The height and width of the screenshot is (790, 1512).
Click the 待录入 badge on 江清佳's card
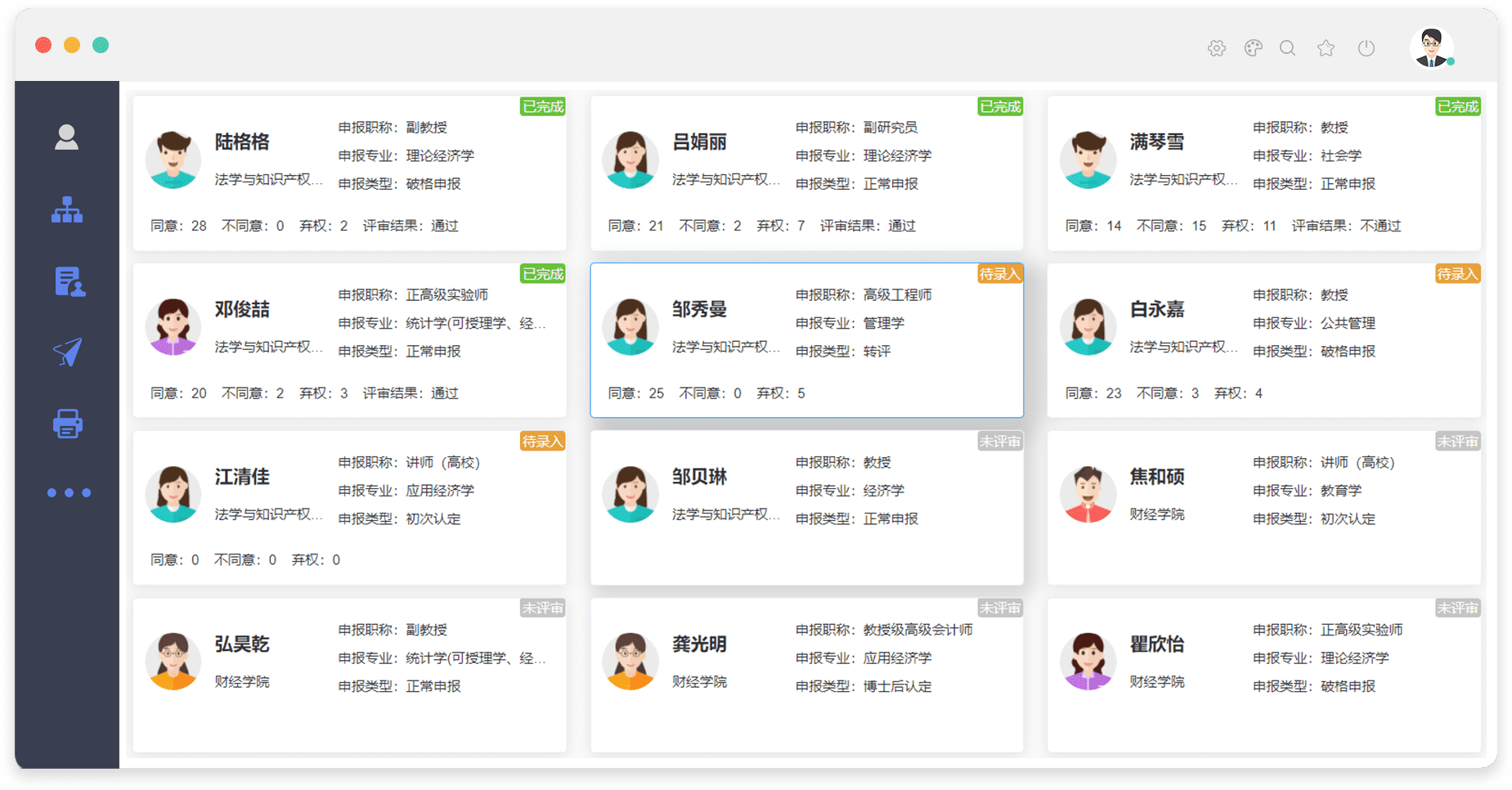point(543,442)
